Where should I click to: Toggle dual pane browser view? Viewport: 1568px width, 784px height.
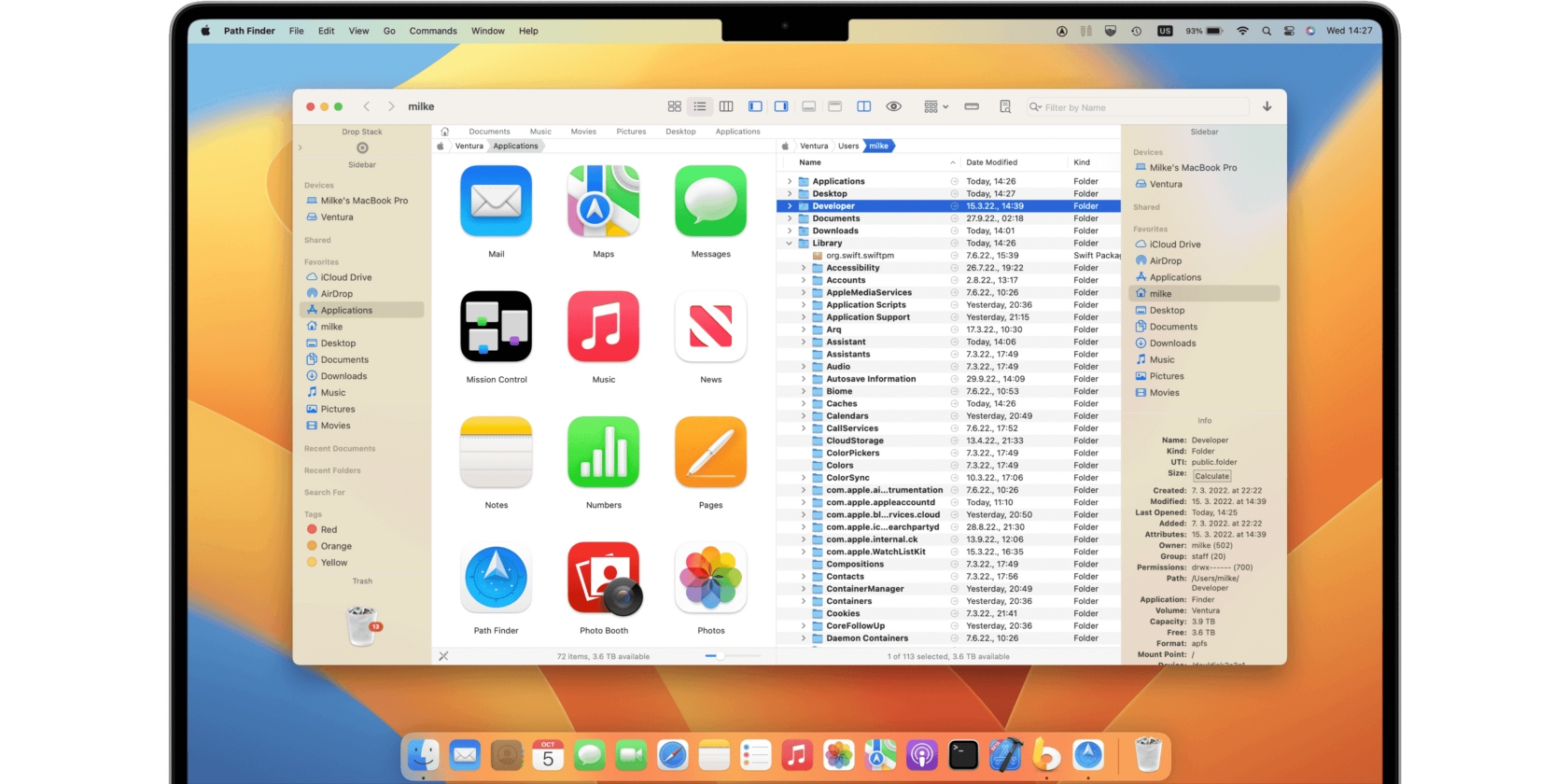(x=864, y=106)
